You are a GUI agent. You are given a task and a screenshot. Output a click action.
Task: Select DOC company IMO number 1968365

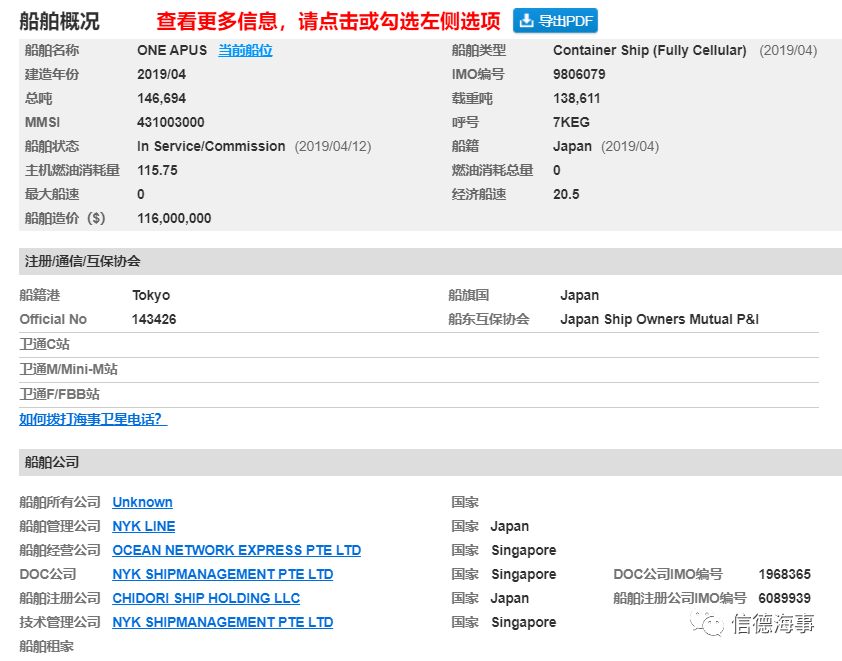(785, 574)
